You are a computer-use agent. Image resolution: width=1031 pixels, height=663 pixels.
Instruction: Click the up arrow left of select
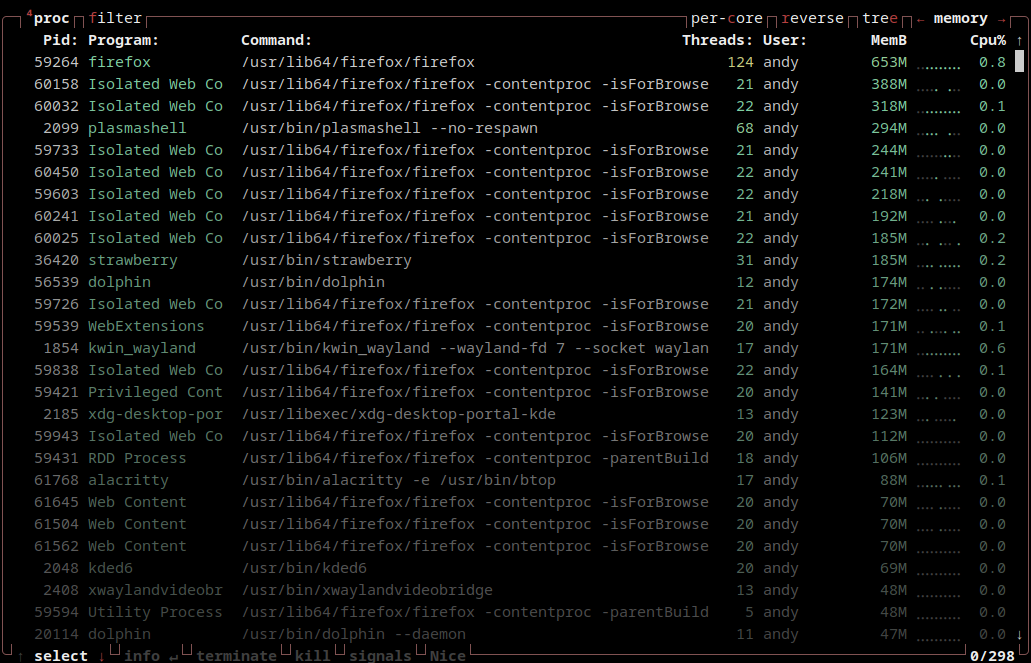[20, 656]
